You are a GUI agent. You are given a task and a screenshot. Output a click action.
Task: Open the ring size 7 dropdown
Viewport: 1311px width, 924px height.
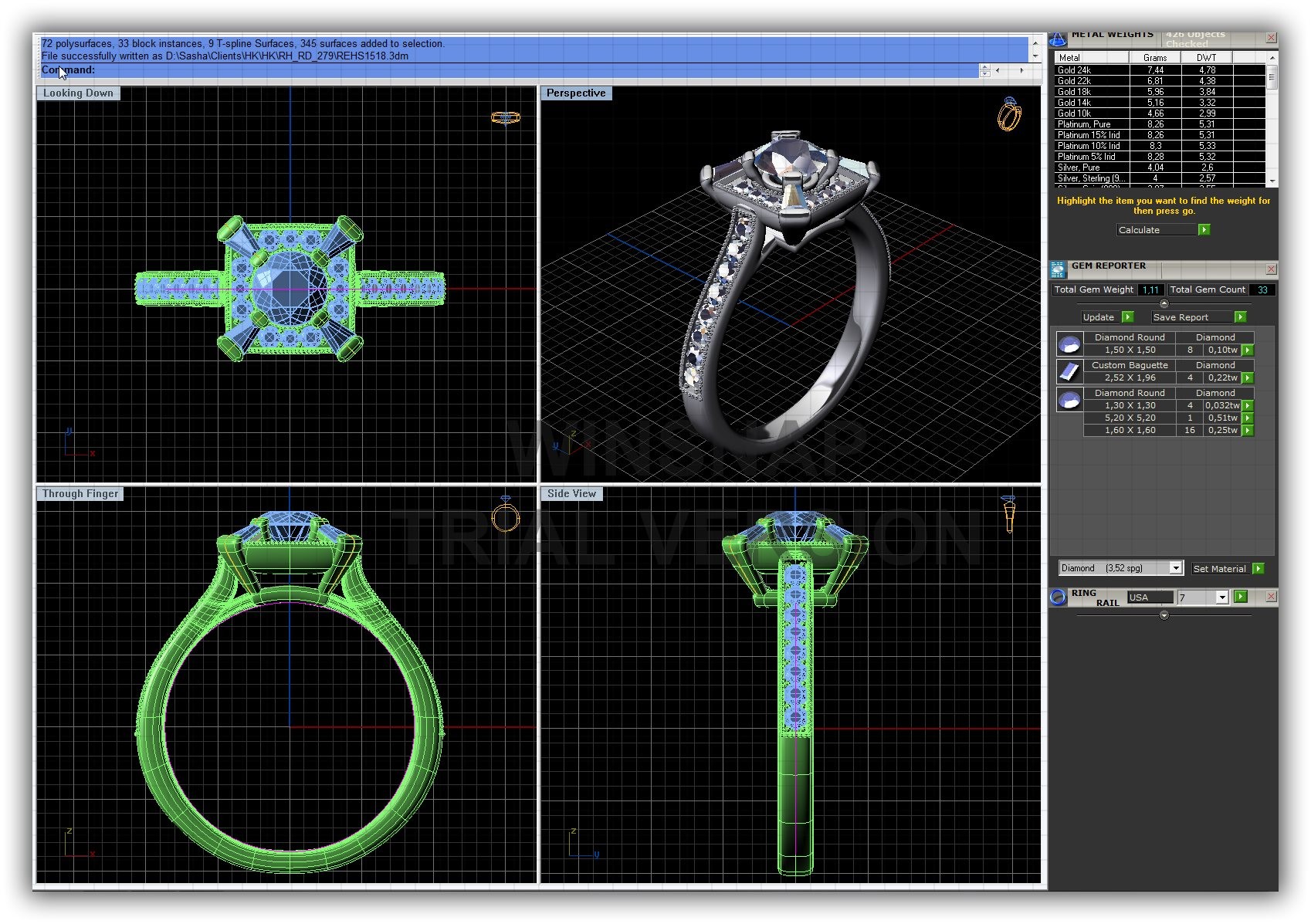[x=1221, y=597]
